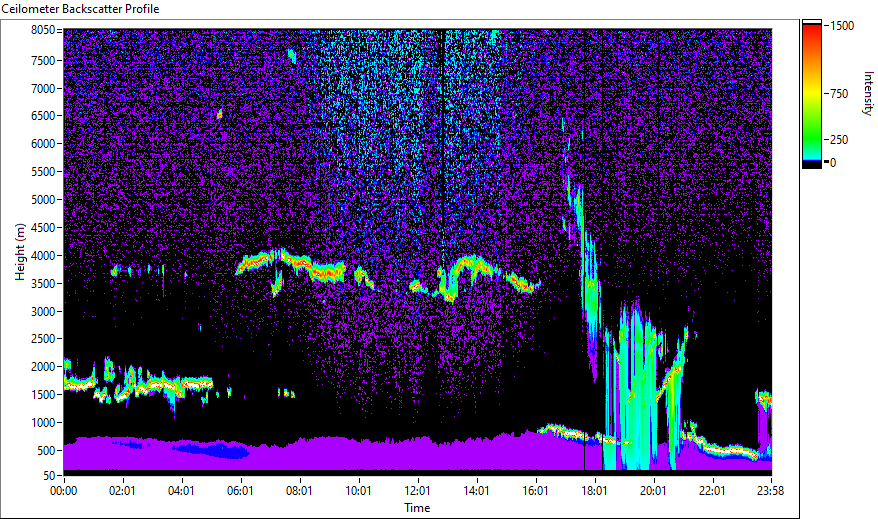The width and height of the screenshot is (878, 519).
Task: Click the 02:01 time axis label
Action: point(122,491)
